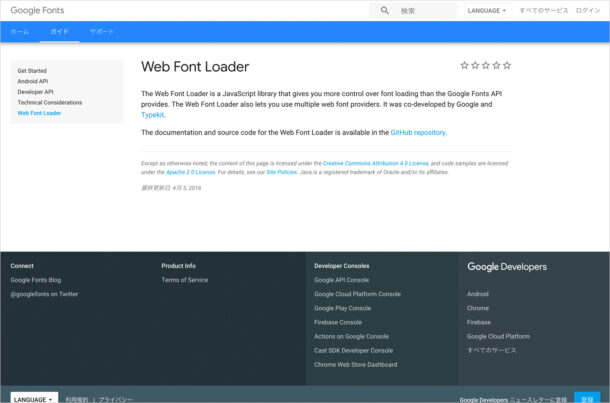Open the Google Fonts logo link

coord(37,11)
